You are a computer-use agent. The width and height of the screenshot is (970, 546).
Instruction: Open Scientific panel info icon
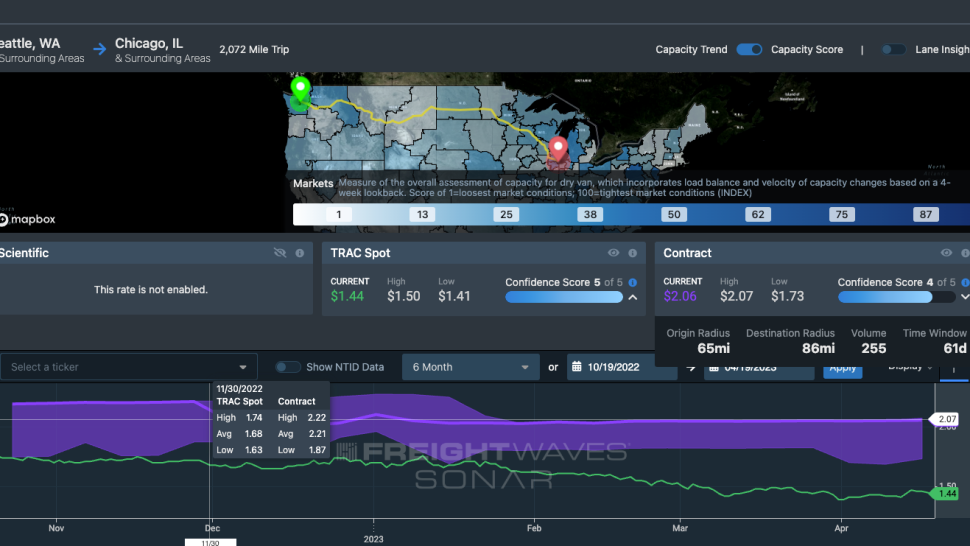click(299, 253)
